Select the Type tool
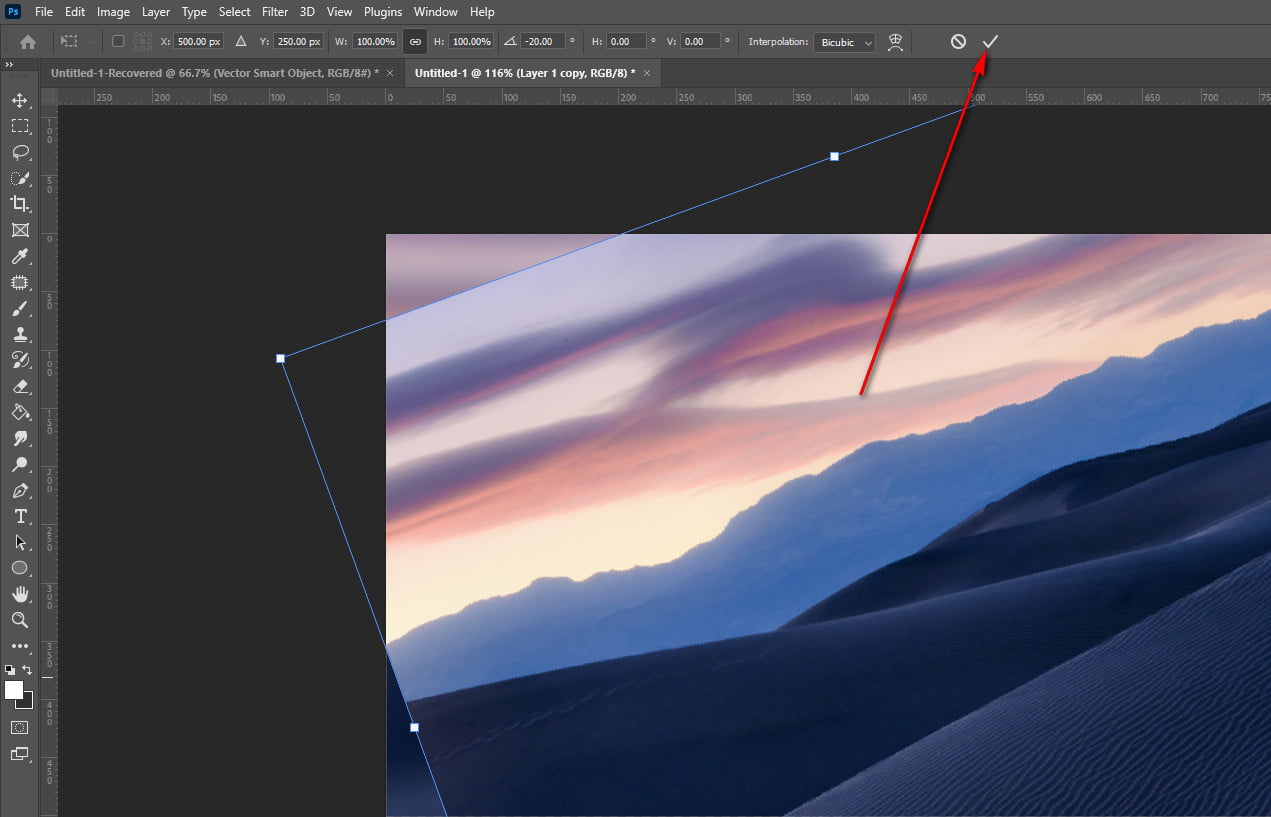The width and height of the screenshot is (1271, 817). pyautogui.click(x=20, y=517)
